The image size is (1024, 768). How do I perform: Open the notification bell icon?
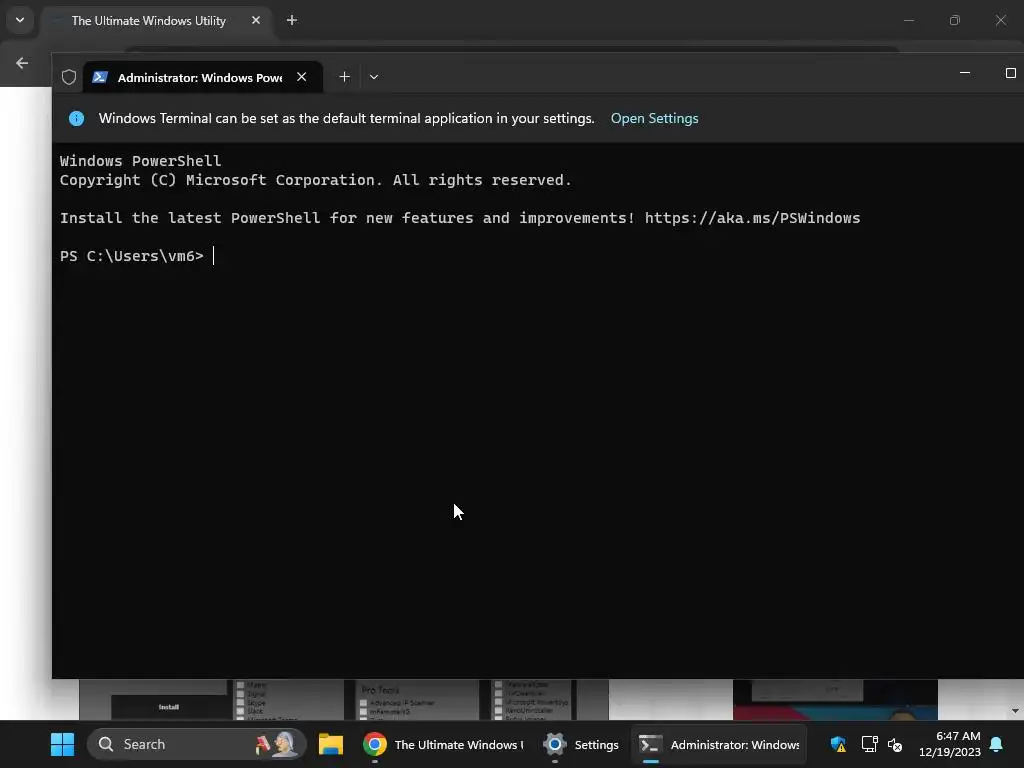pos(997,744)
